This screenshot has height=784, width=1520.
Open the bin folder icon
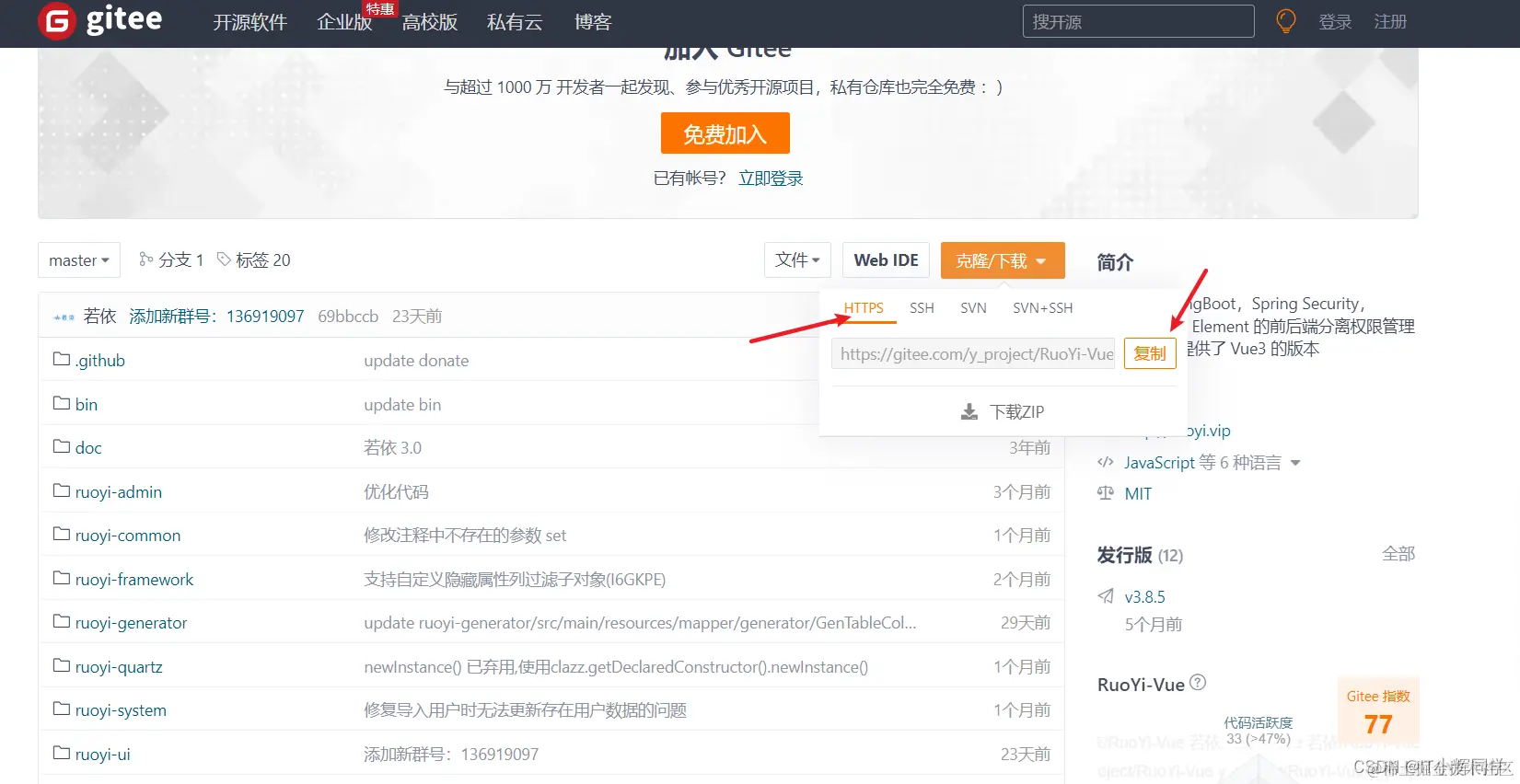point(62,403)
